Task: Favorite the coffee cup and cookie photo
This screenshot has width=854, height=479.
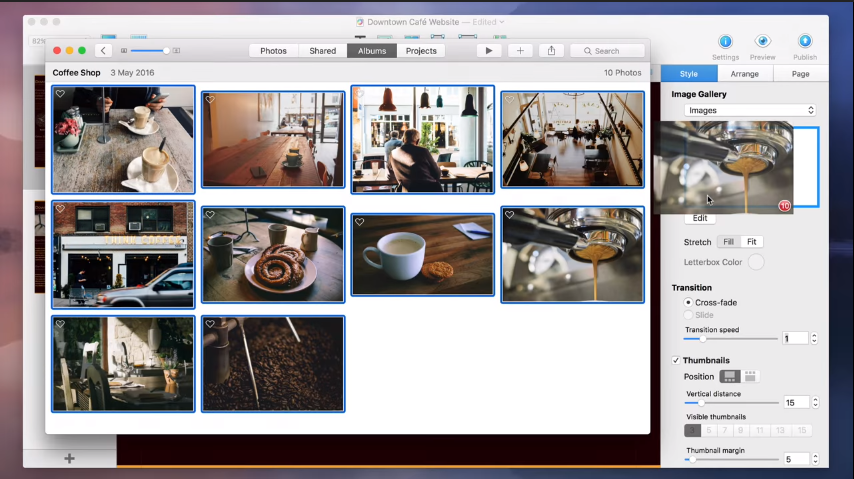Action: pyautogui.click(x=359, y=222)
